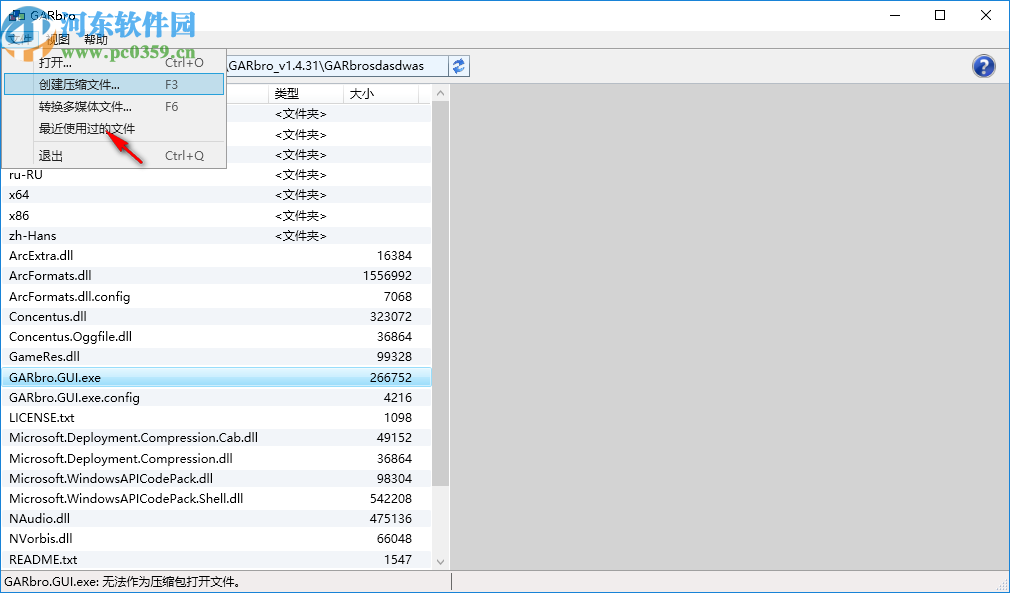Click the size value 1556992
Viewport: 1010px width, 593px height.
(x=387, y=276)
